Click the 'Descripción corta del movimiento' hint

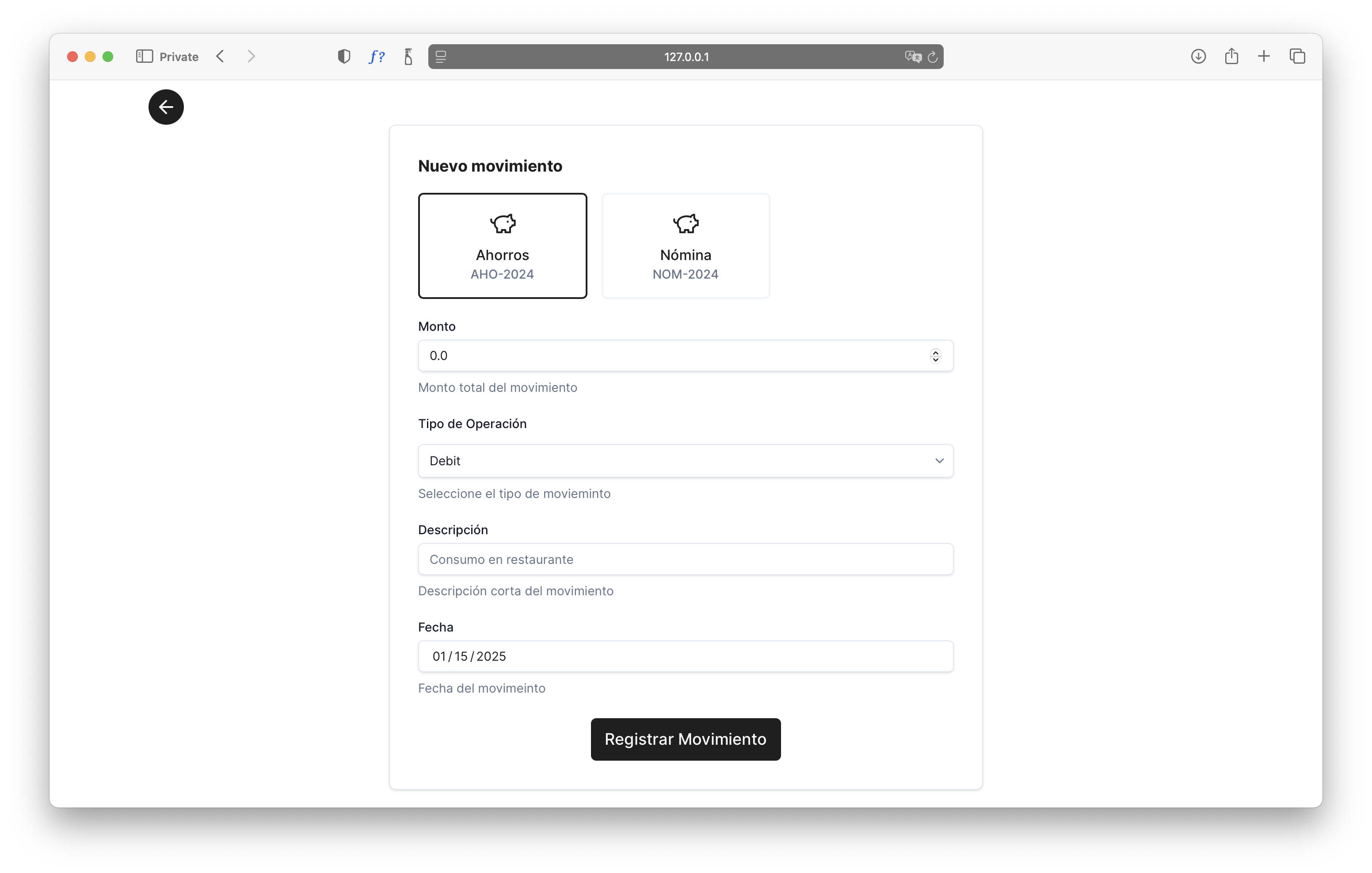(x=516, y=591)
